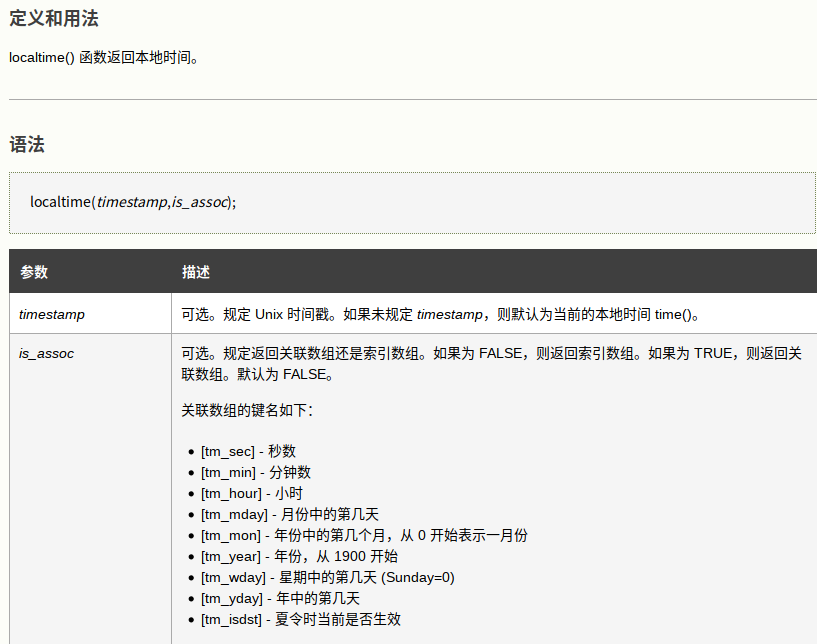Click the [tm_isdst] 夏令时 list item

[300, 619]
